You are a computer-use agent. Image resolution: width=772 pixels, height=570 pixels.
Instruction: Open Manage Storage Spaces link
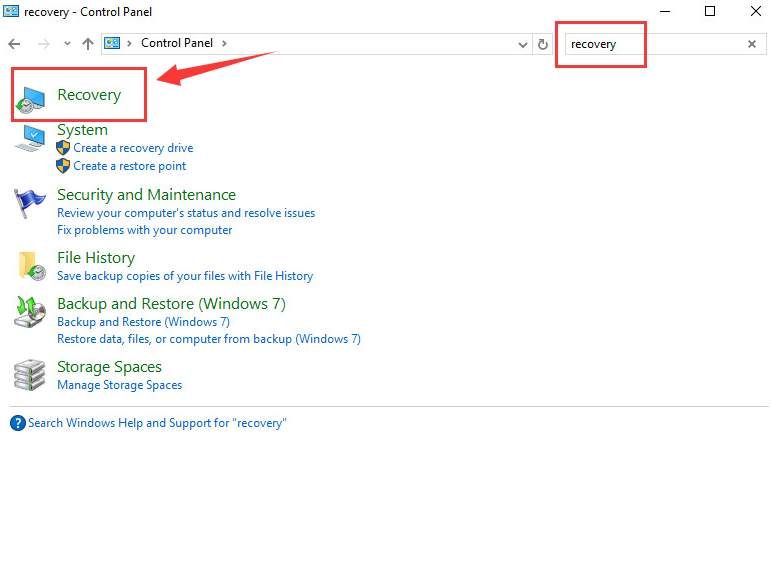click(119, 385)
